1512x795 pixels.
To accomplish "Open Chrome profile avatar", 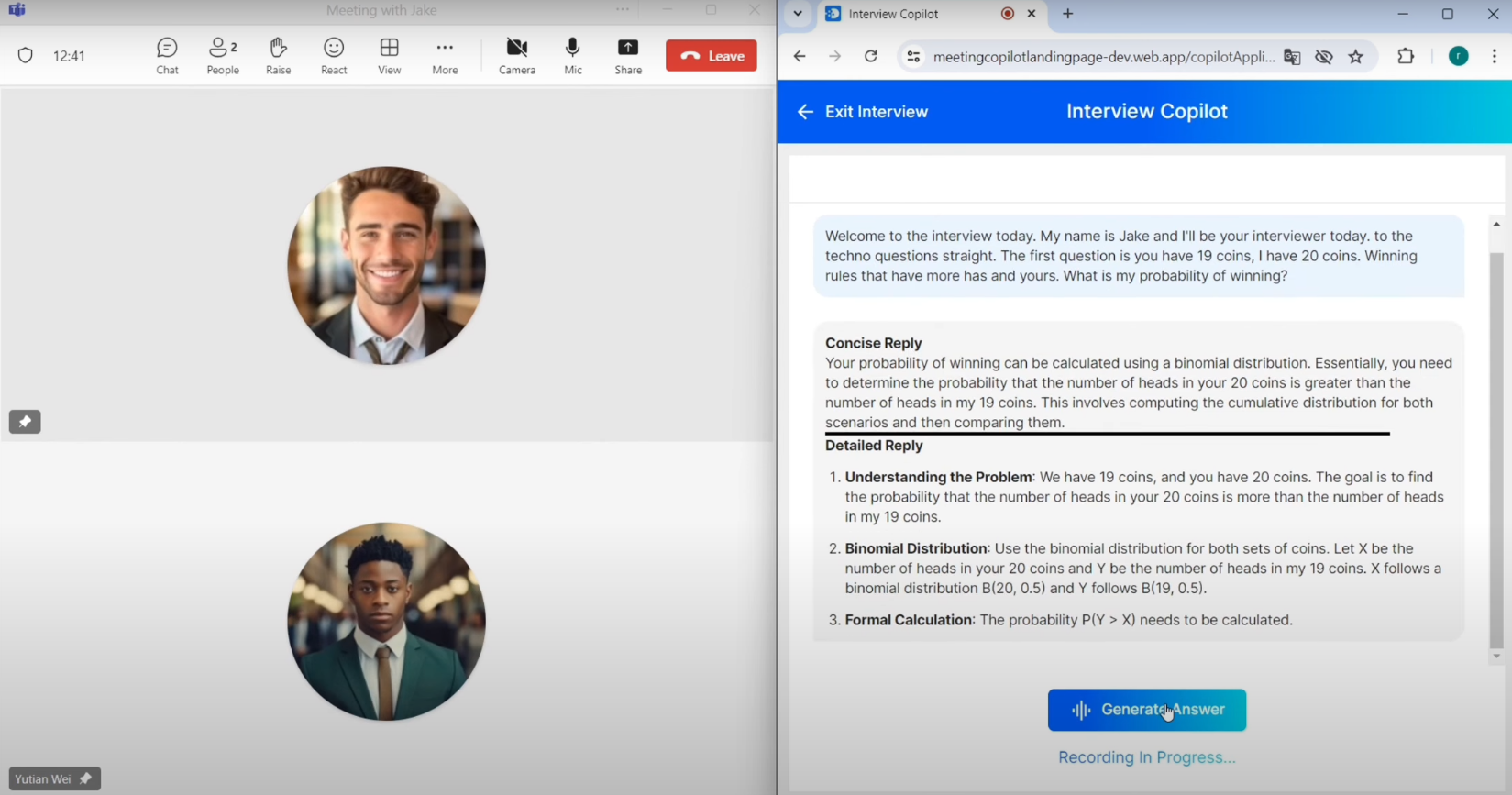I will point(1459,57).
